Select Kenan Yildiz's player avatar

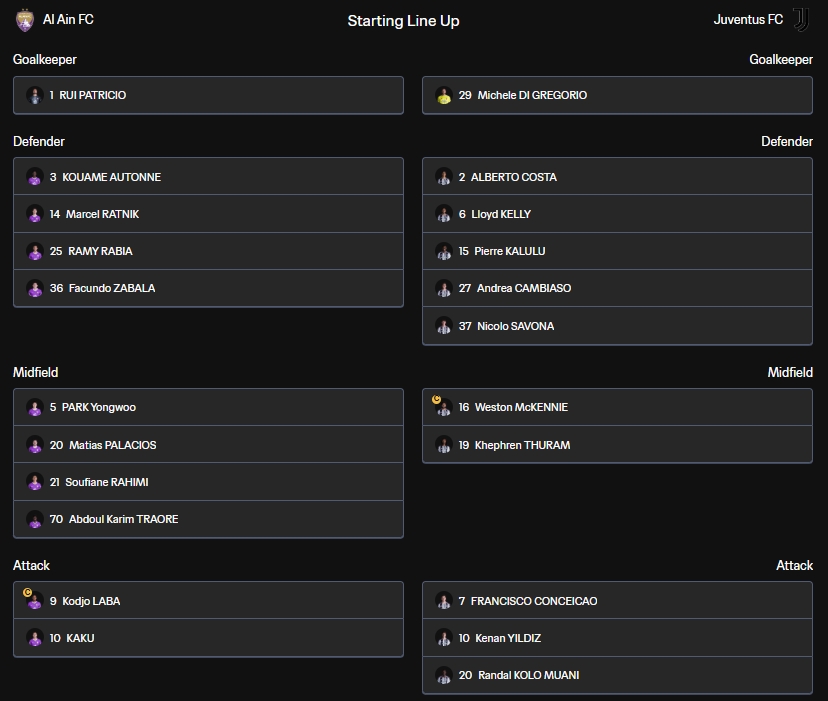click(x=444, y=638)
